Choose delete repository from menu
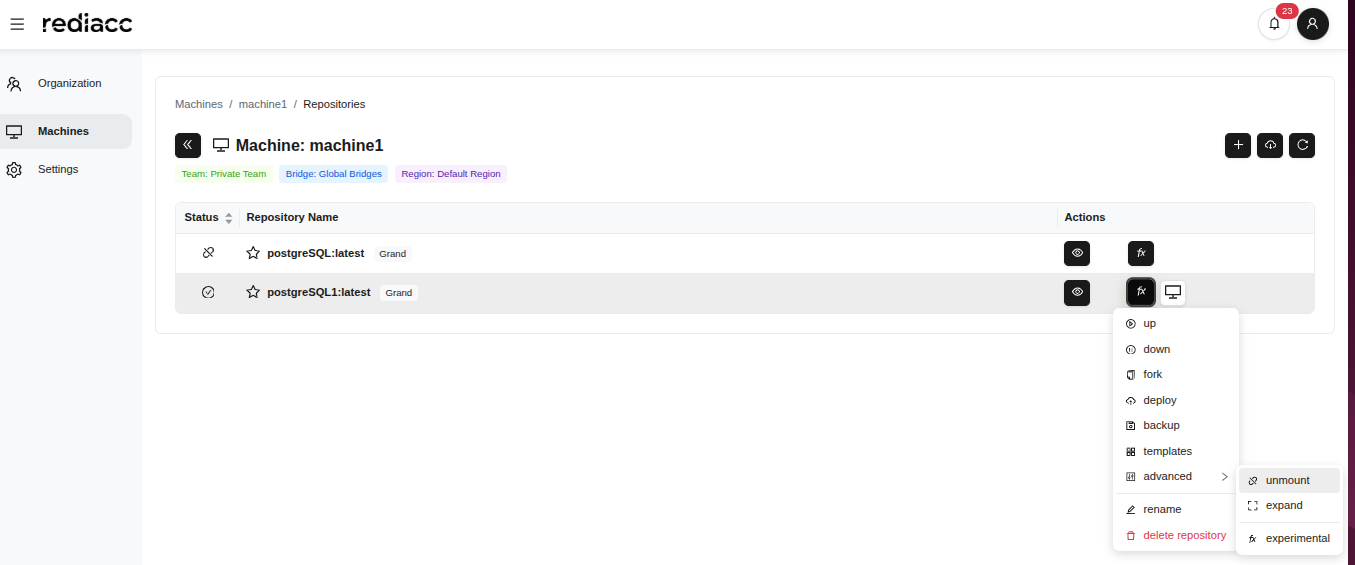The width and height of the screenshot is (1355, 565). [x=1183, y=535]
